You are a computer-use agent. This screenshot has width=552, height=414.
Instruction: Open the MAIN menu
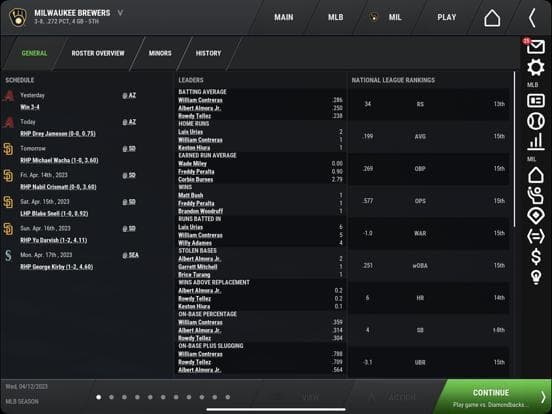click(284, 17)
